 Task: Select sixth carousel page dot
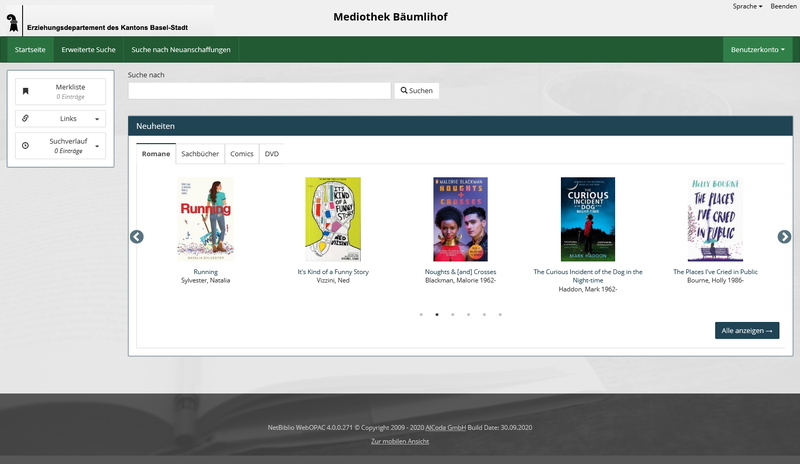500,314
